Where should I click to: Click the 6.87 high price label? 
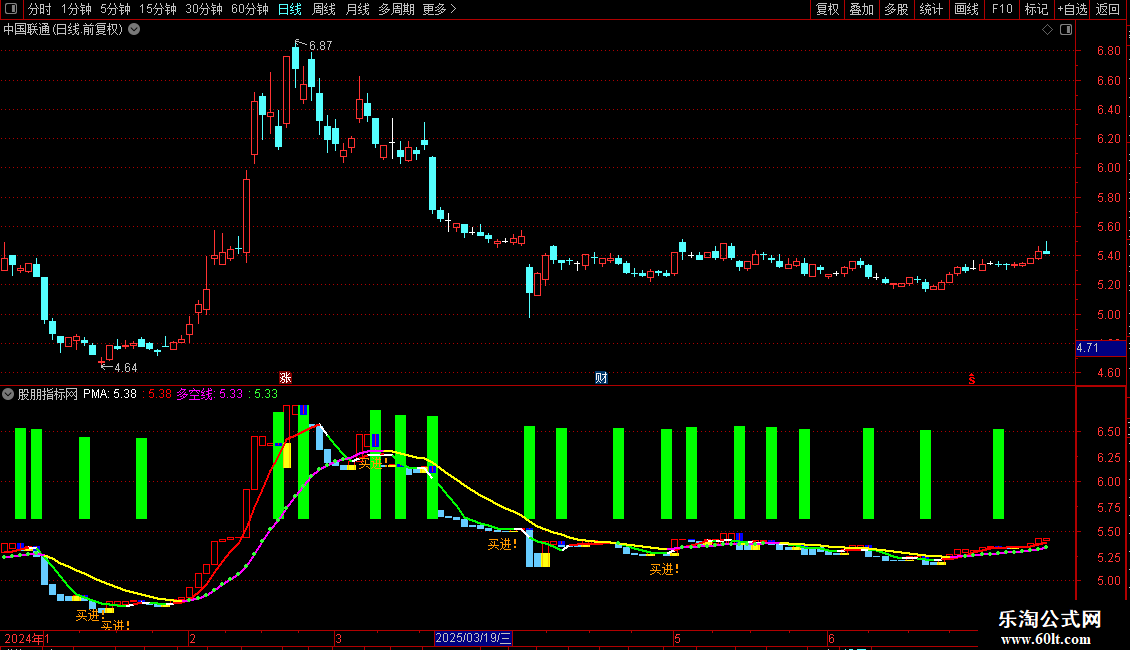click(321, 45)
